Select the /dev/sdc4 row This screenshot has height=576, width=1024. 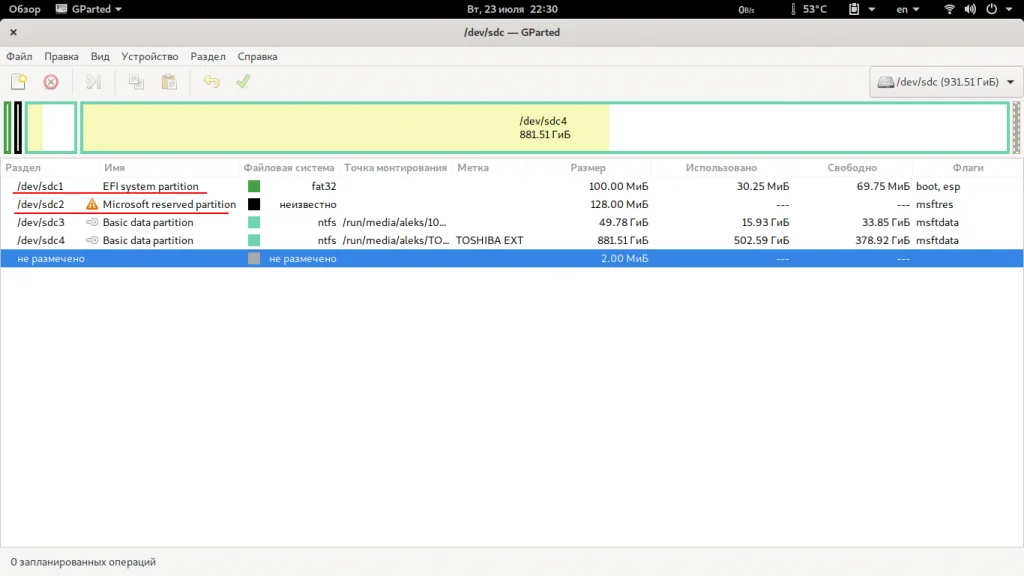[x=512, y=240]
